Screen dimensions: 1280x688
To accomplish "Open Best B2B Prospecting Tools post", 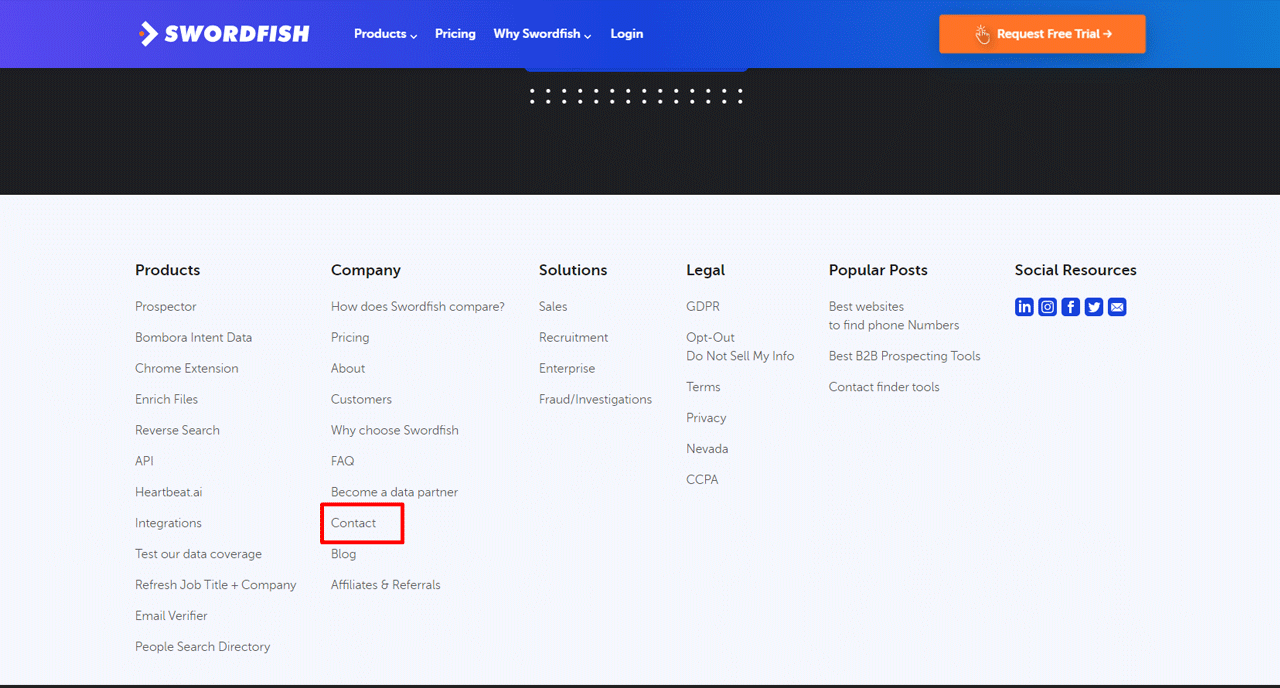I will click(904, 356).
